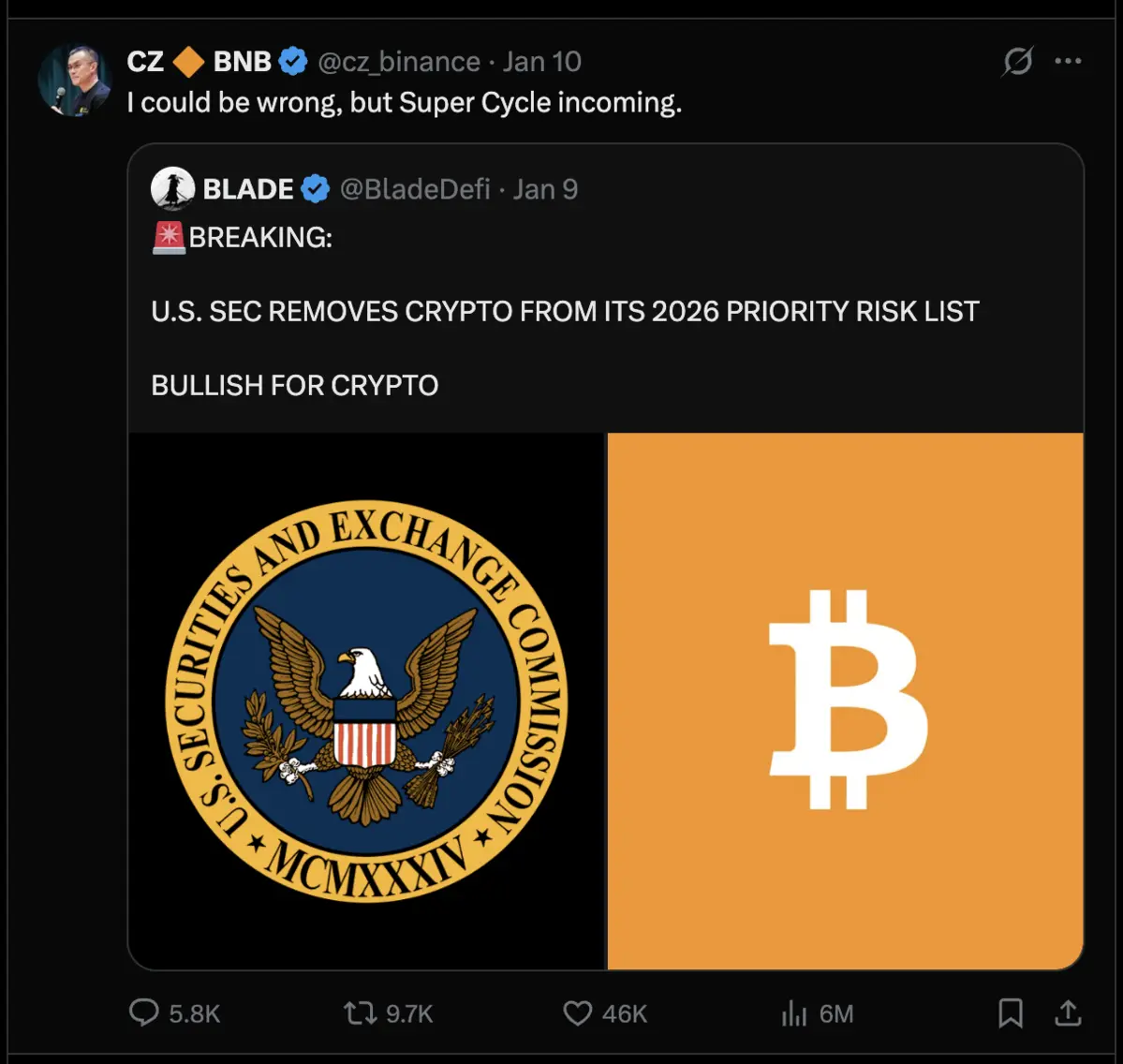Click the BLADE display name
Image resolution: width=1123 pixels, height=1064 pixels.
tap(248, 189)
